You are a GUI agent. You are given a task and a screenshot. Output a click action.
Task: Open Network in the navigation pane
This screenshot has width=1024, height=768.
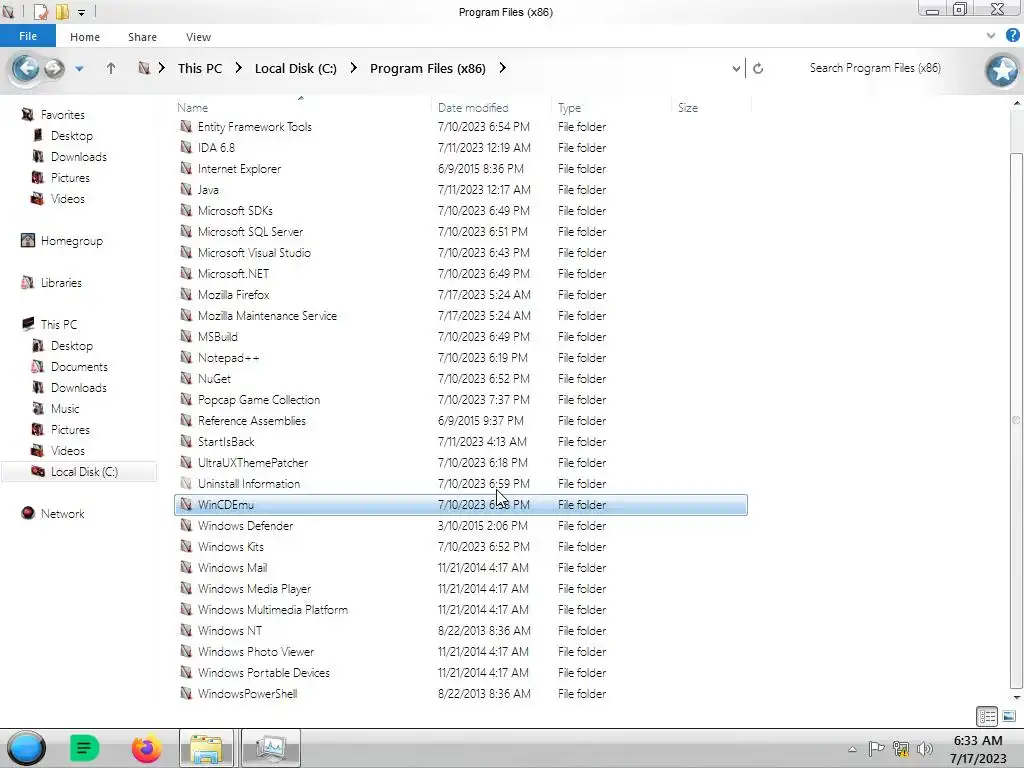[x=62, y=513]
